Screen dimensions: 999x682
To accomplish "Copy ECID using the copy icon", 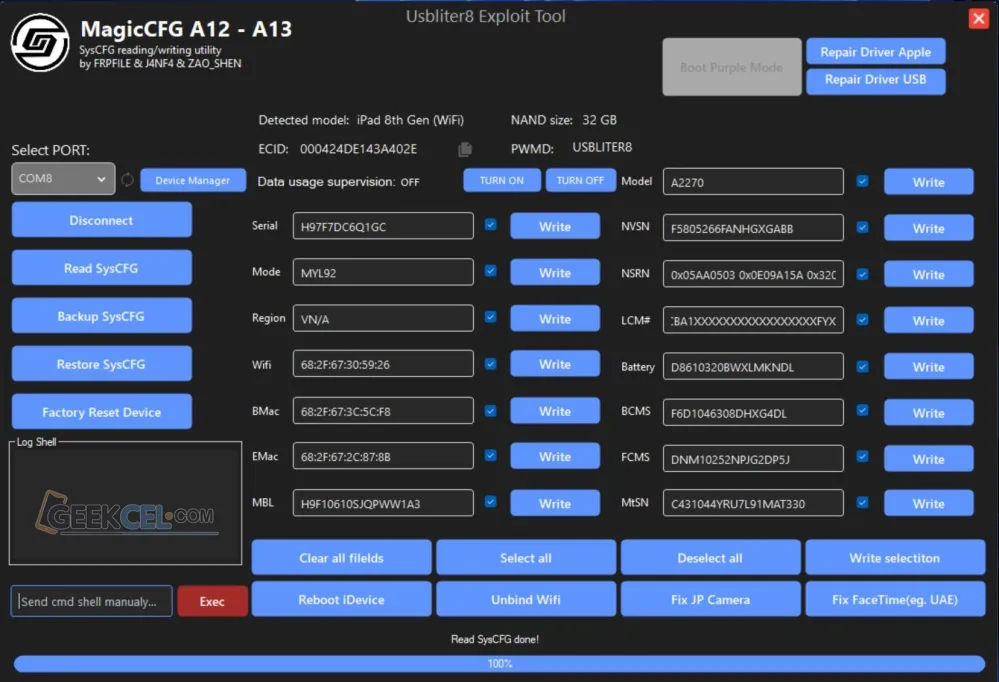I will pos(465,149).
